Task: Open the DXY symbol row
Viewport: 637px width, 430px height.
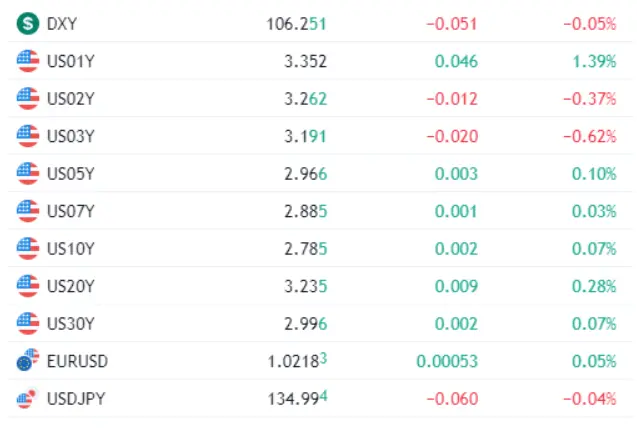Action: [320, 24]
